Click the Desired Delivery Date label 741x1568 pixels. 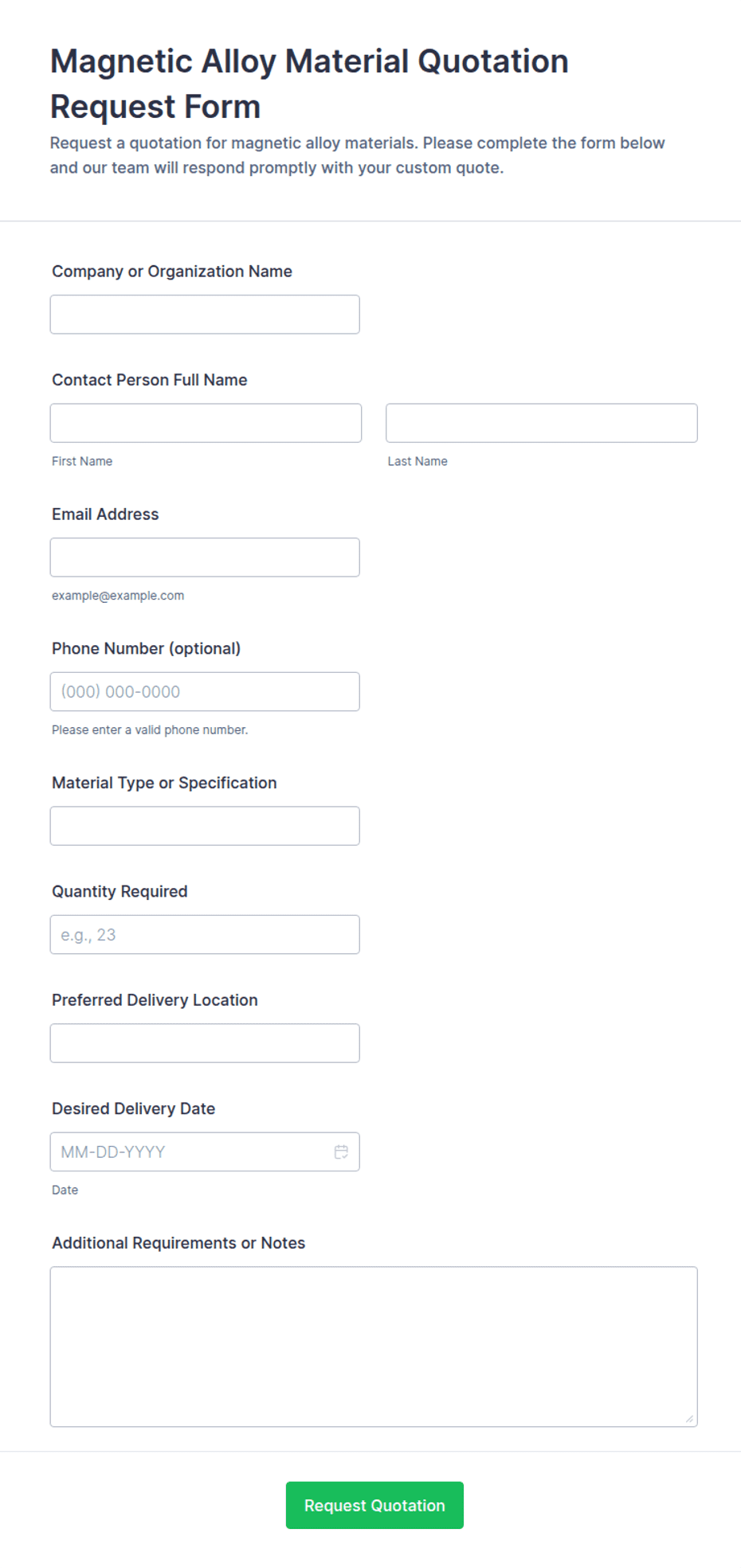click(134, 1109)
